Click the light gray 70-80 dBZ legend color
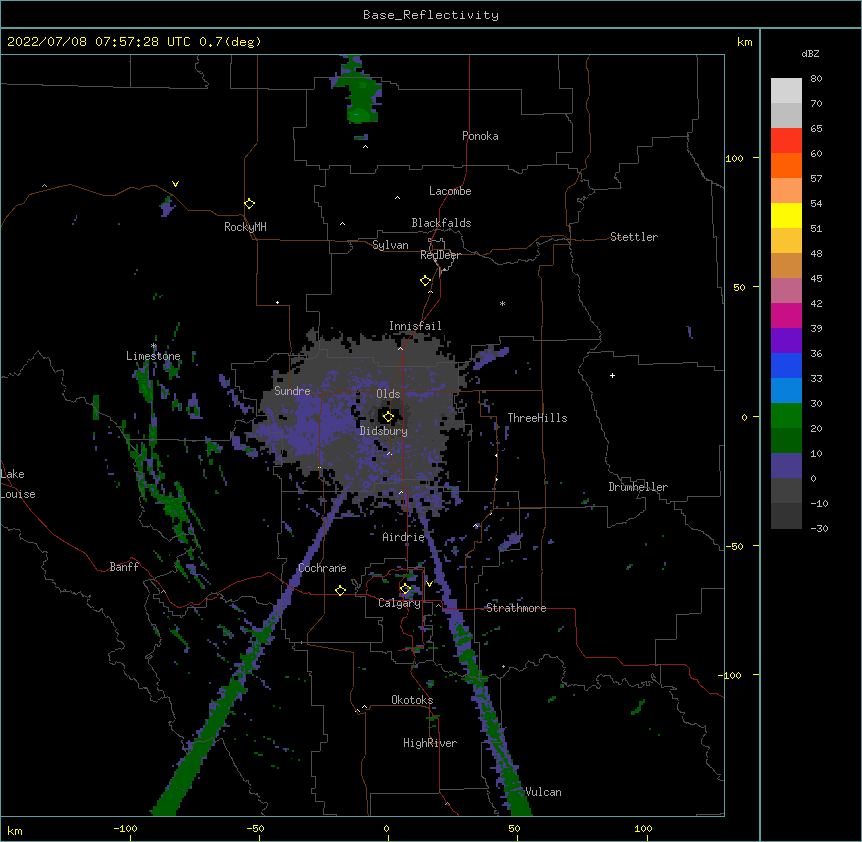The height and width of the screenshot is (842, 862). coord(786,91)
